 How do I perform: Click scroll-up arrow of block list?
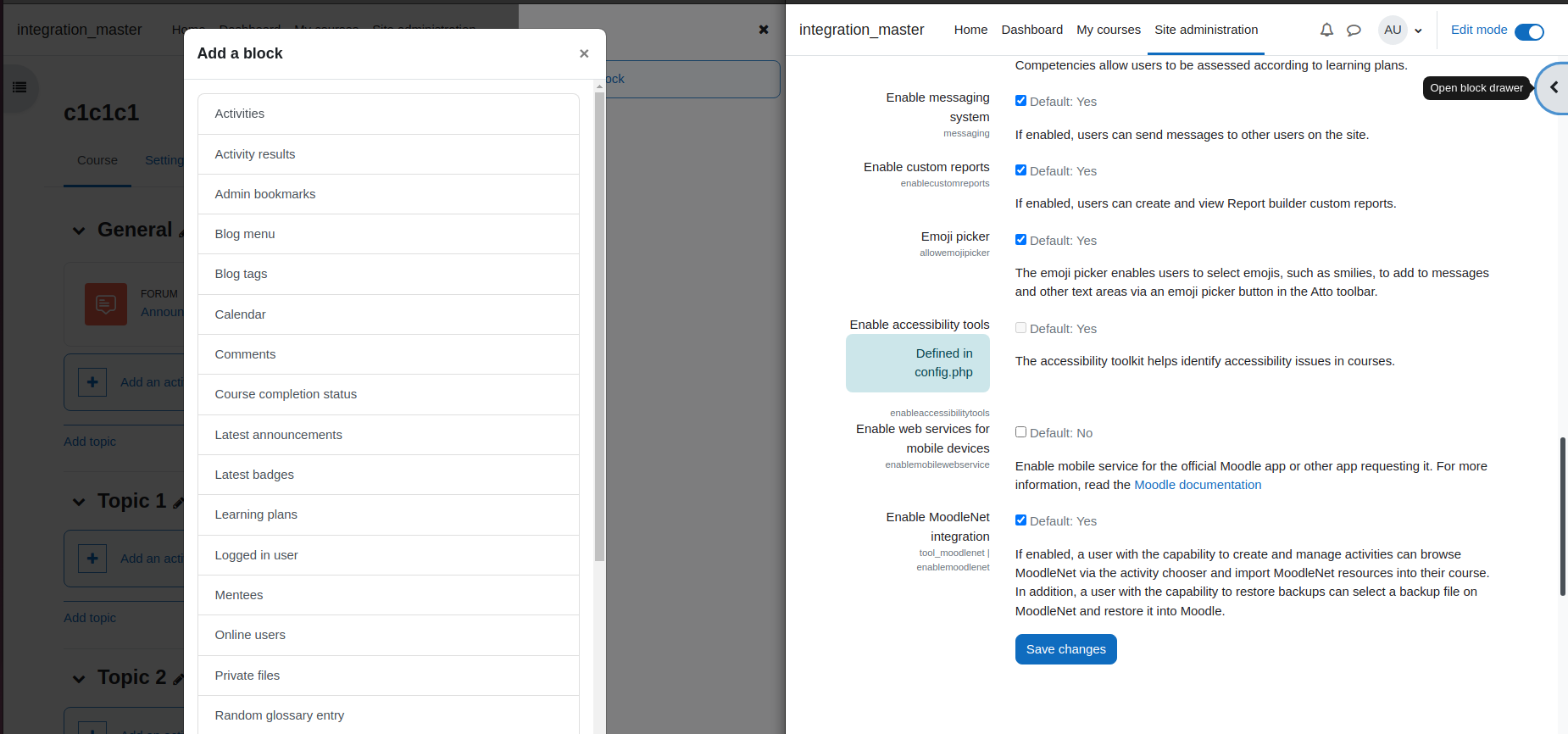coord(599,86)
